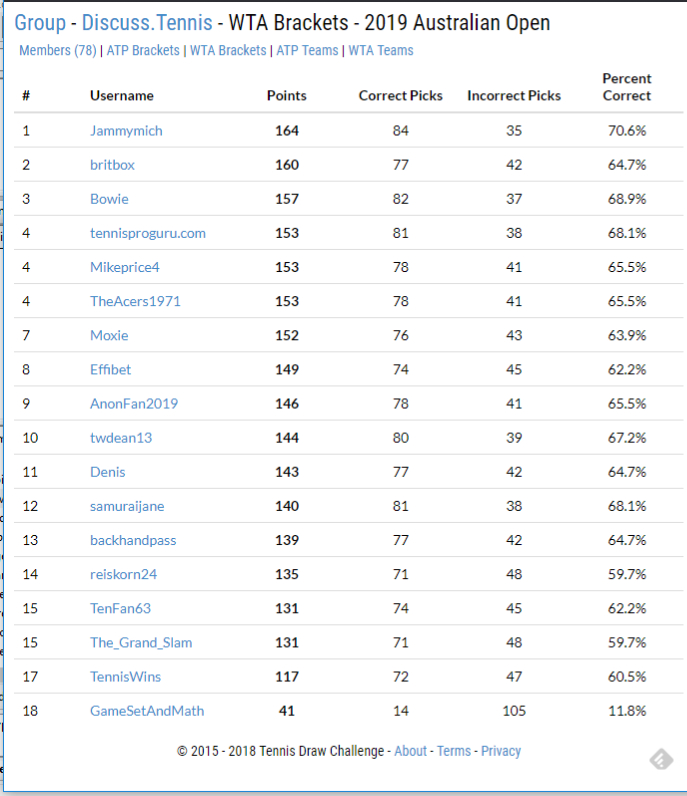Go to ATP Teams
This screenshot has height=796, width=687.
coord(307,50)
